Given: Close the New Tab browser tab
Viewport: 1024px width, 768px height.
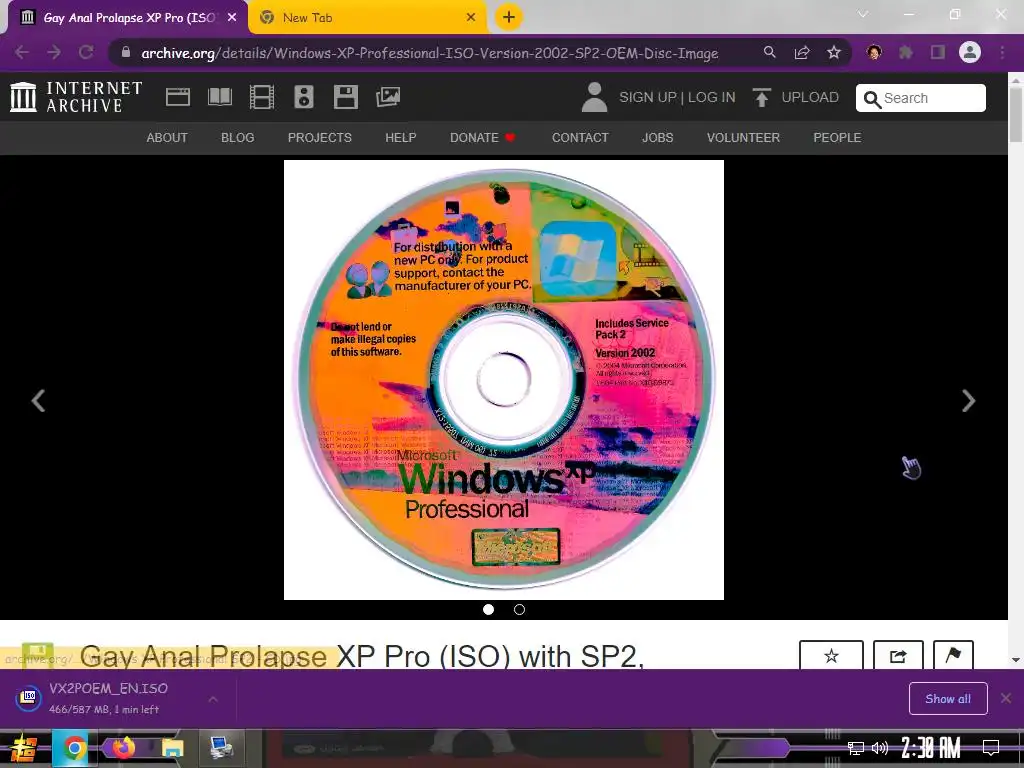Looking at the screenshot, I should [x=471, y=18].
